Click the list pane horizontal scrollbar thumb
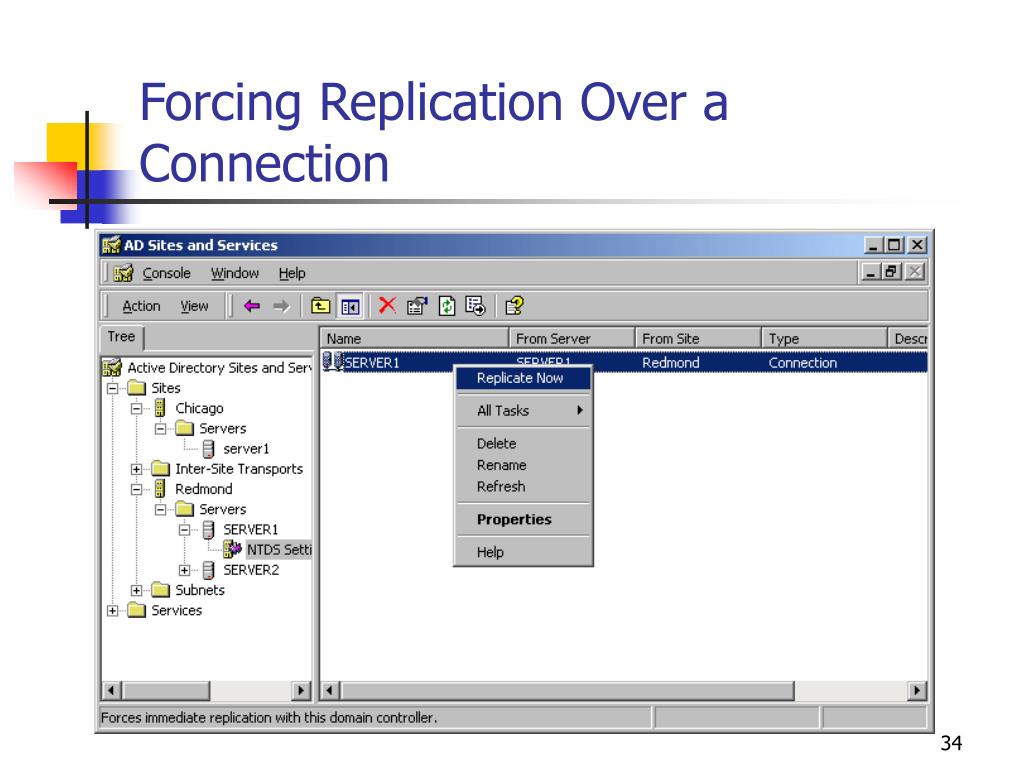The width and height of the screenshot is (1024, 768). [567, 690]
